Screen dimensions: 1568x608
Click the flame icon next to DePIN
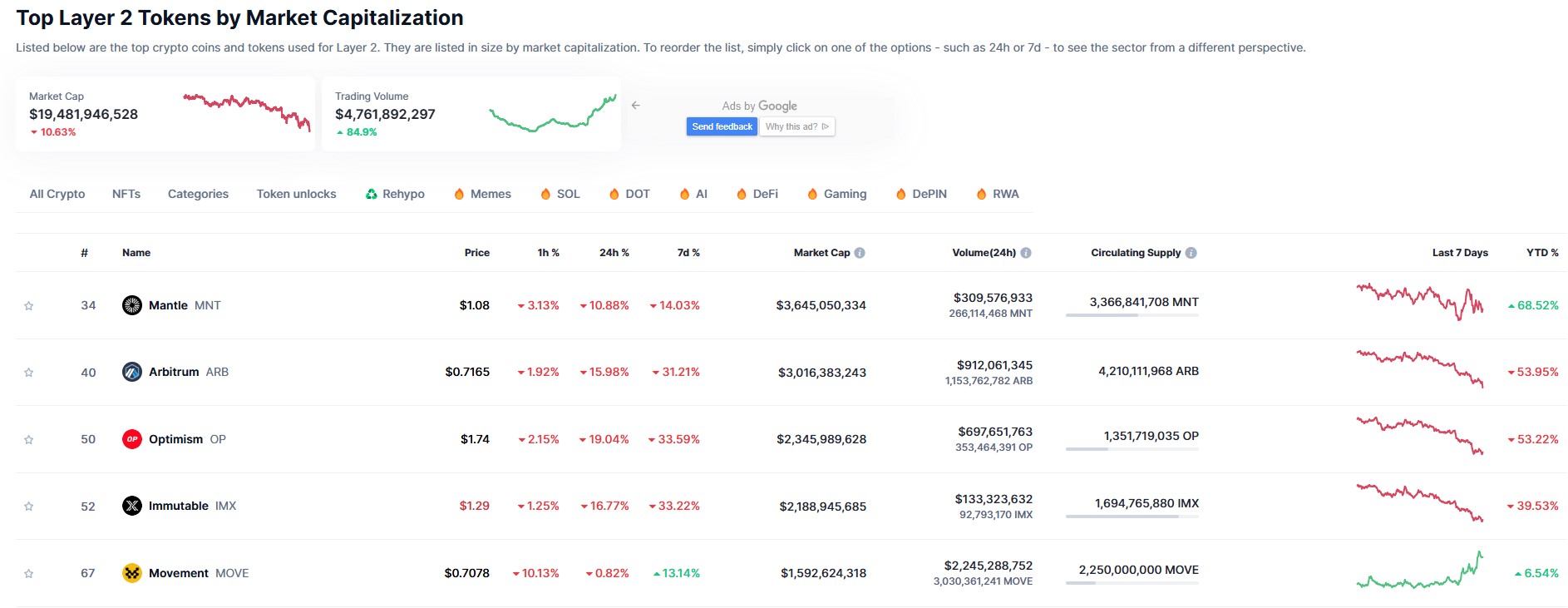pos(901,194)
